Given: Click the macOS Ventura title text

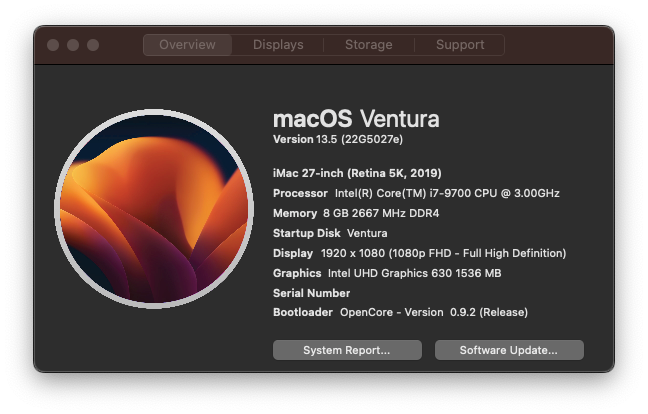Looking at the screenshot, I should pyautogui.click(x=356, y=119).
